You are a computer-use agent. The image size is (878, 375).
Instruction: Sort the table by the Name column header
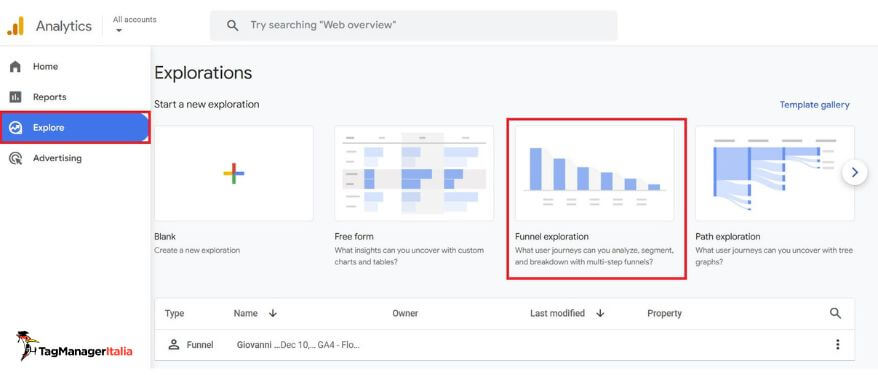pyautogui.click(x=245, y=313)
